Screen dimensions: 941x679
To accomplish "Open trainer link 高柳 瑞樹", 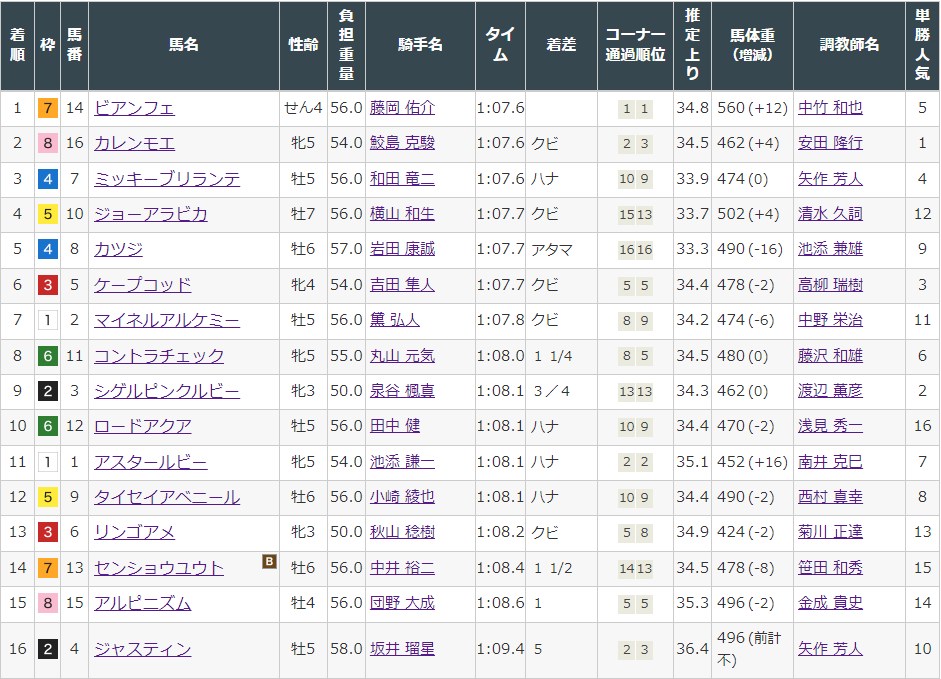I will (x=830, y=285).
